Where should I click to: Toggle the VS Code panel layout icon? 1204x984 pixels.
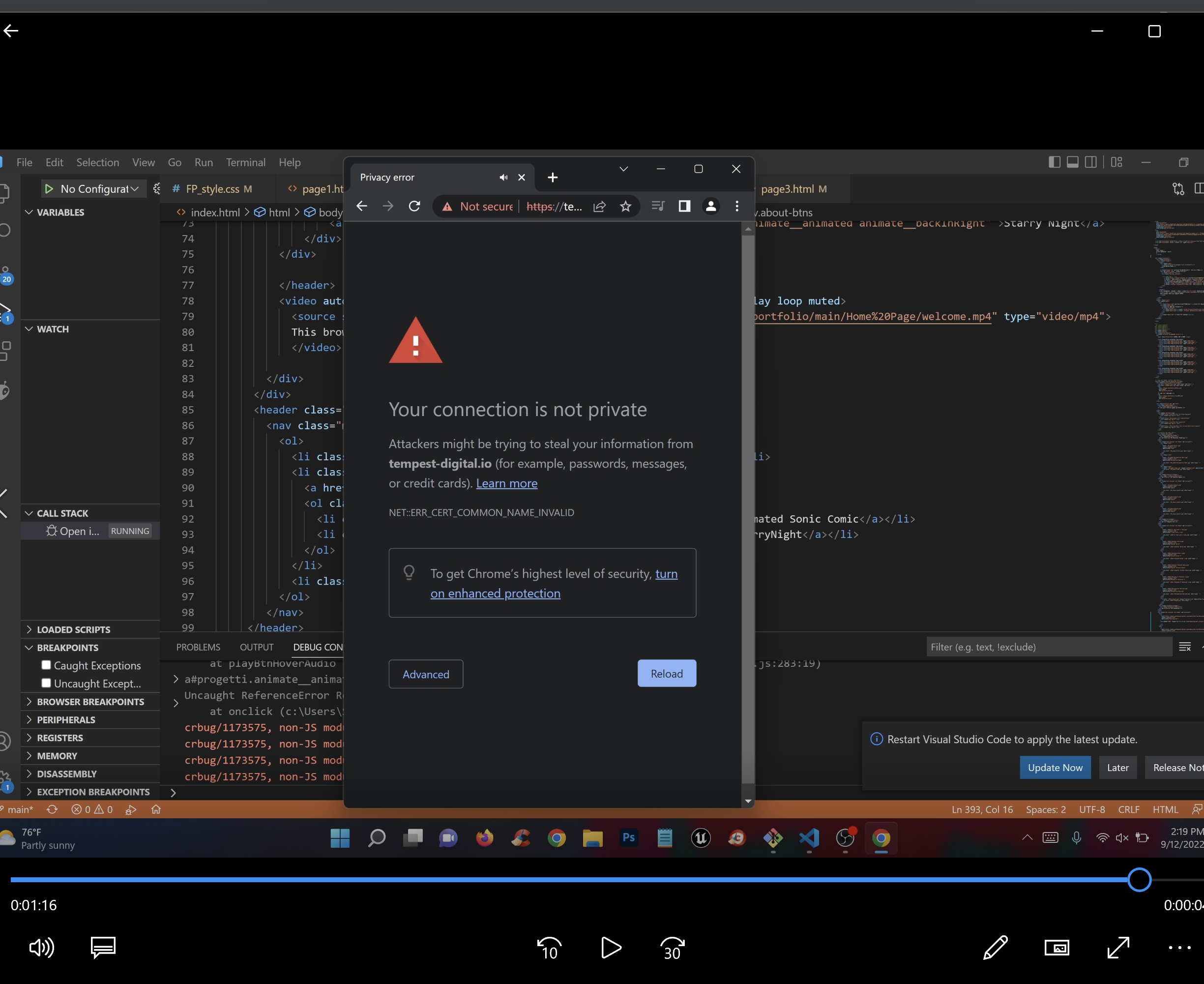click(1073, 162)
